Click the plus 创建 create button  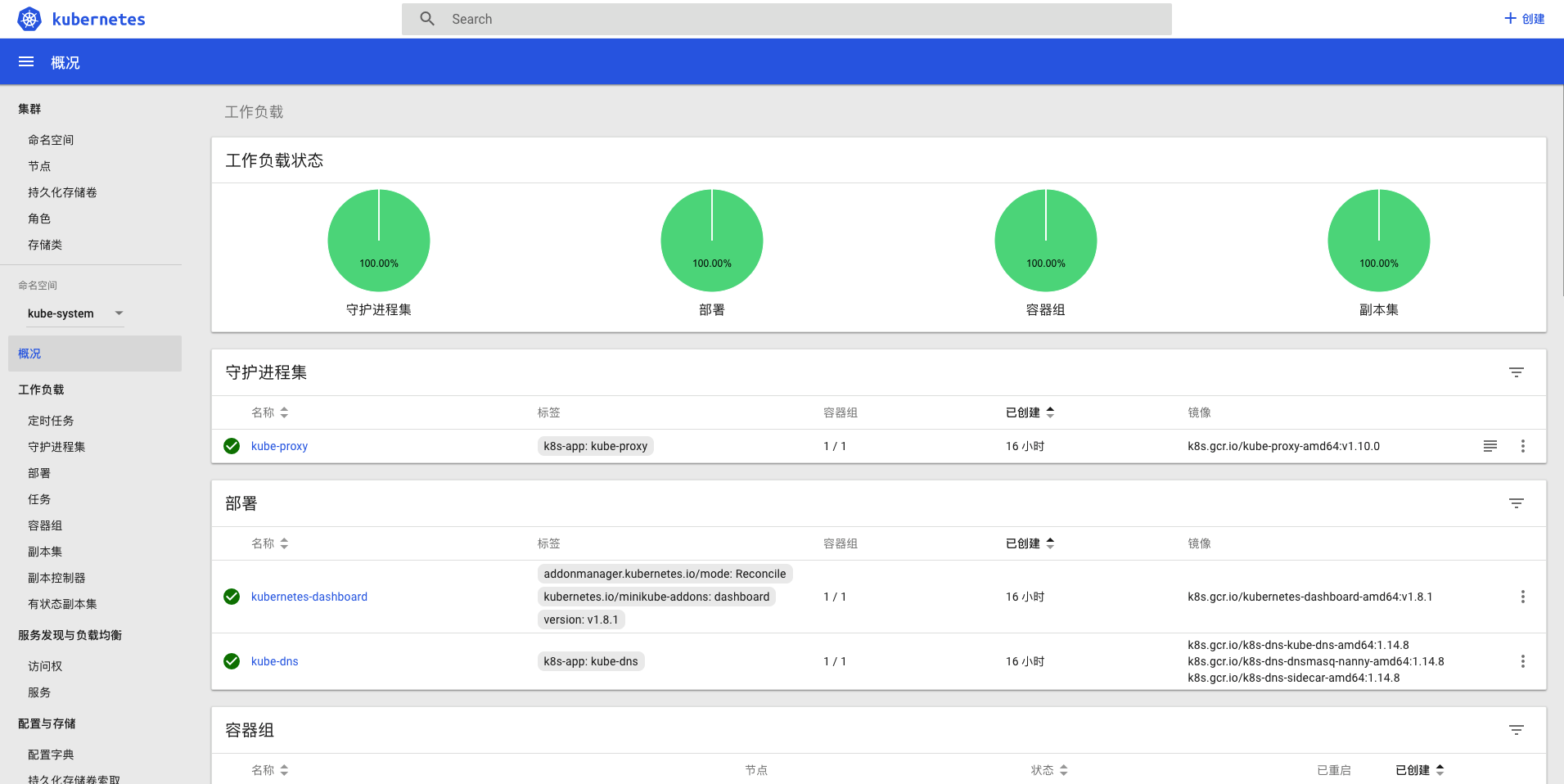coord(1524,19)
